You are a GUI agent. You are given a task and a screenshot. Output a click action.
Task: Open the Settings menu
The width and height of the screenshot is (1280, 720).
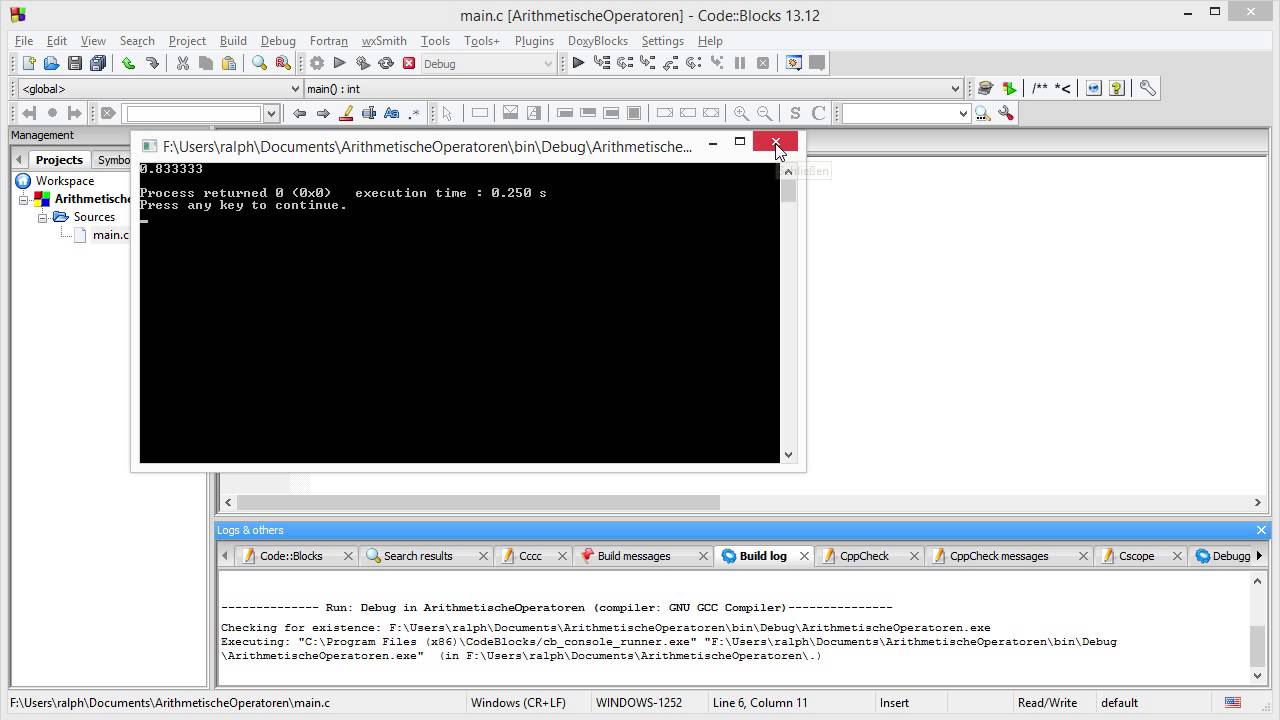click(x=662, y=41)
